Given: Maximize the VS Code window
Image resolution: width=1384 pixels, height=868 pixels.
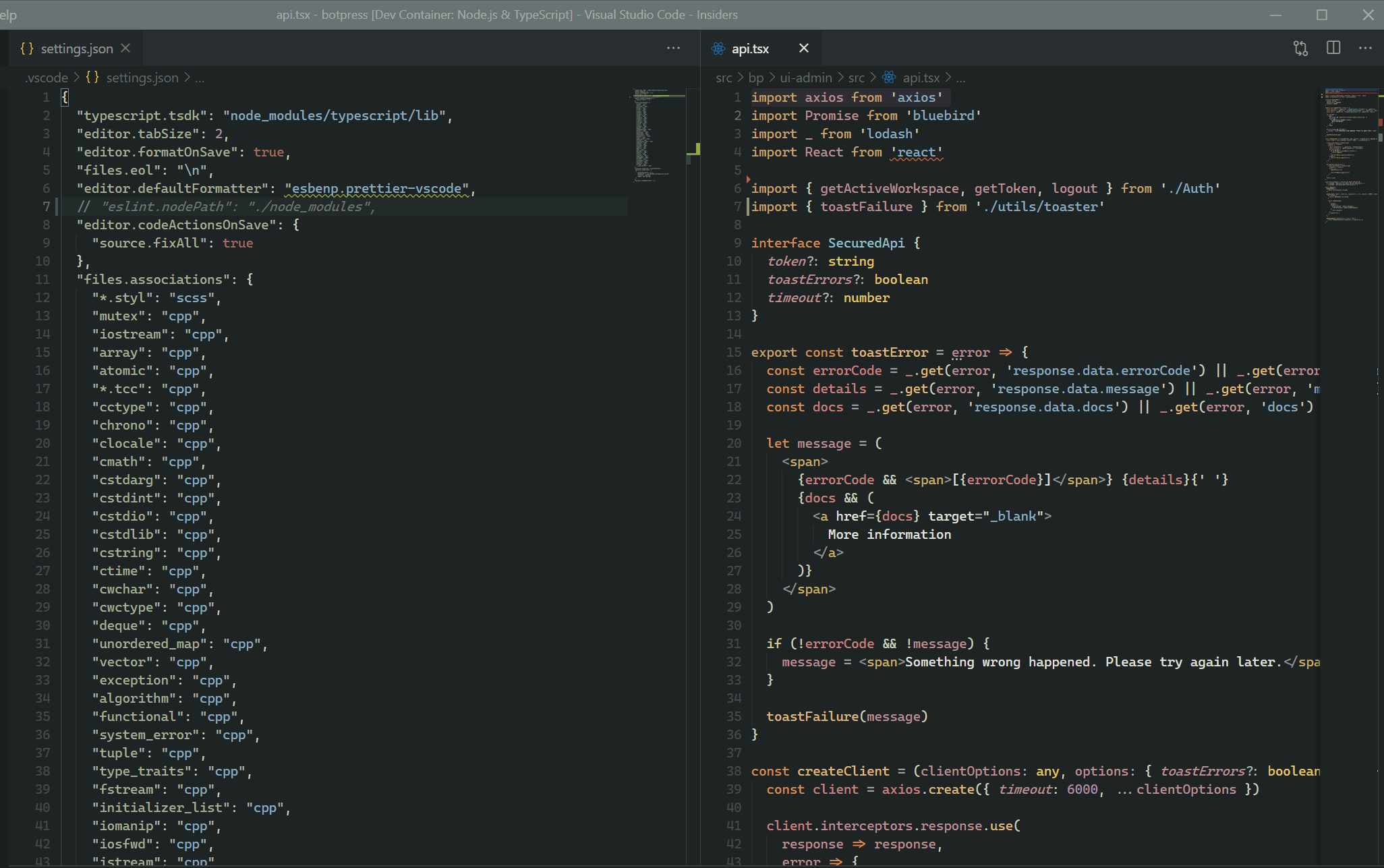Looking at the screenshot, I should pos(1321,15).
